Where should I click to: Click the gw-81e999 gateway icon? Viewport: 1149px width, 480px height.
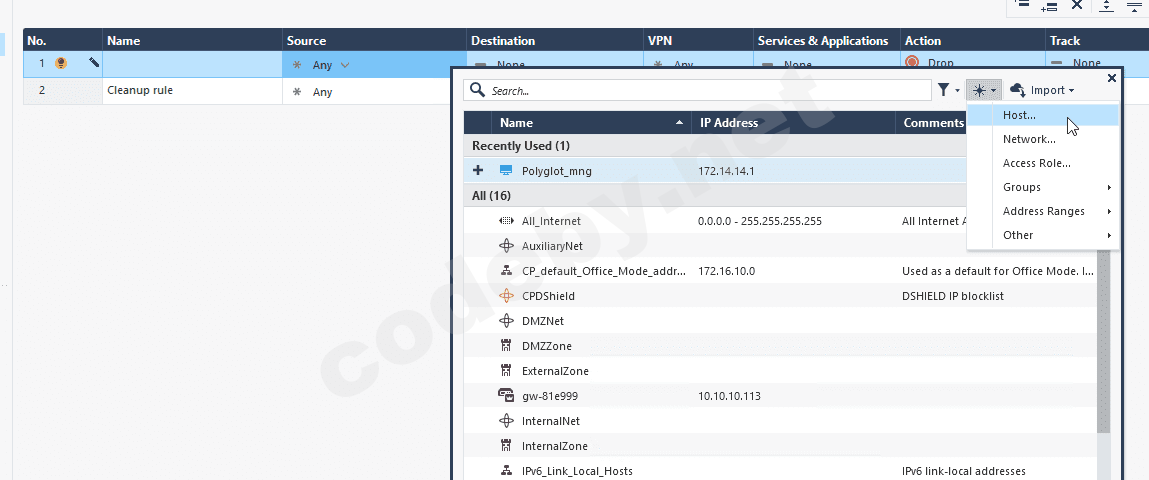point(506,396)
